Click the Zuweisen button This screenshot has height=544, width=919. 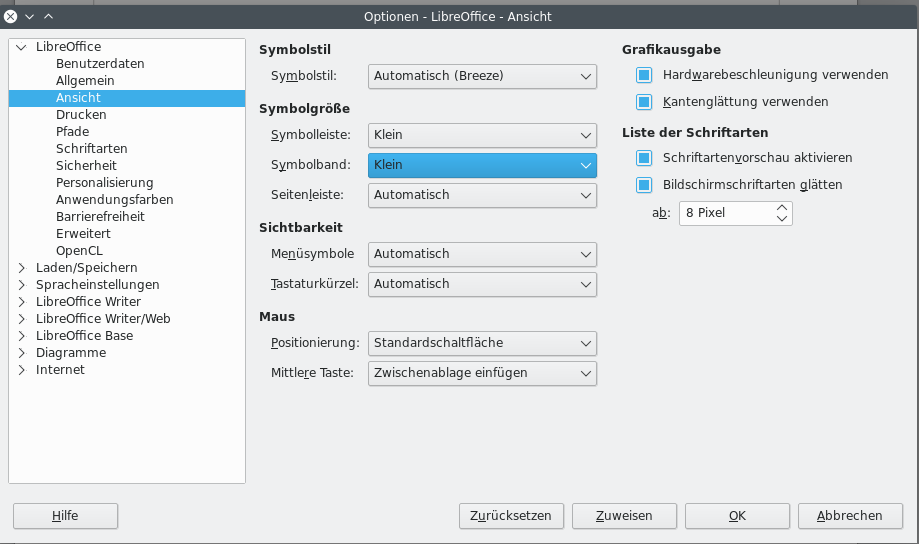[x=624, y=516]
